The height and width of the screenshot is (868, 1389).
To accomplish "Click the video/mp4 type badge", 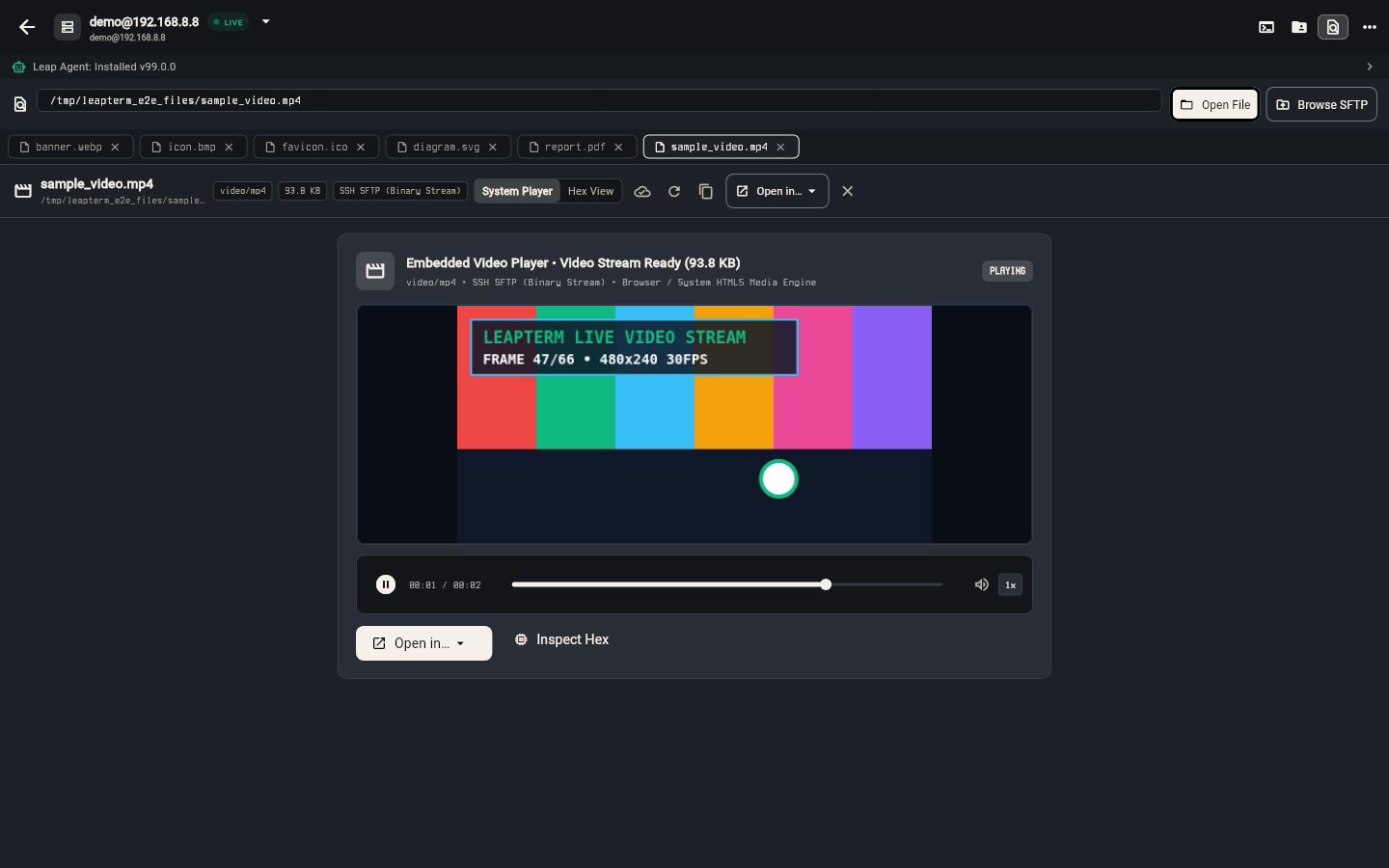I will tap(243, 191).
